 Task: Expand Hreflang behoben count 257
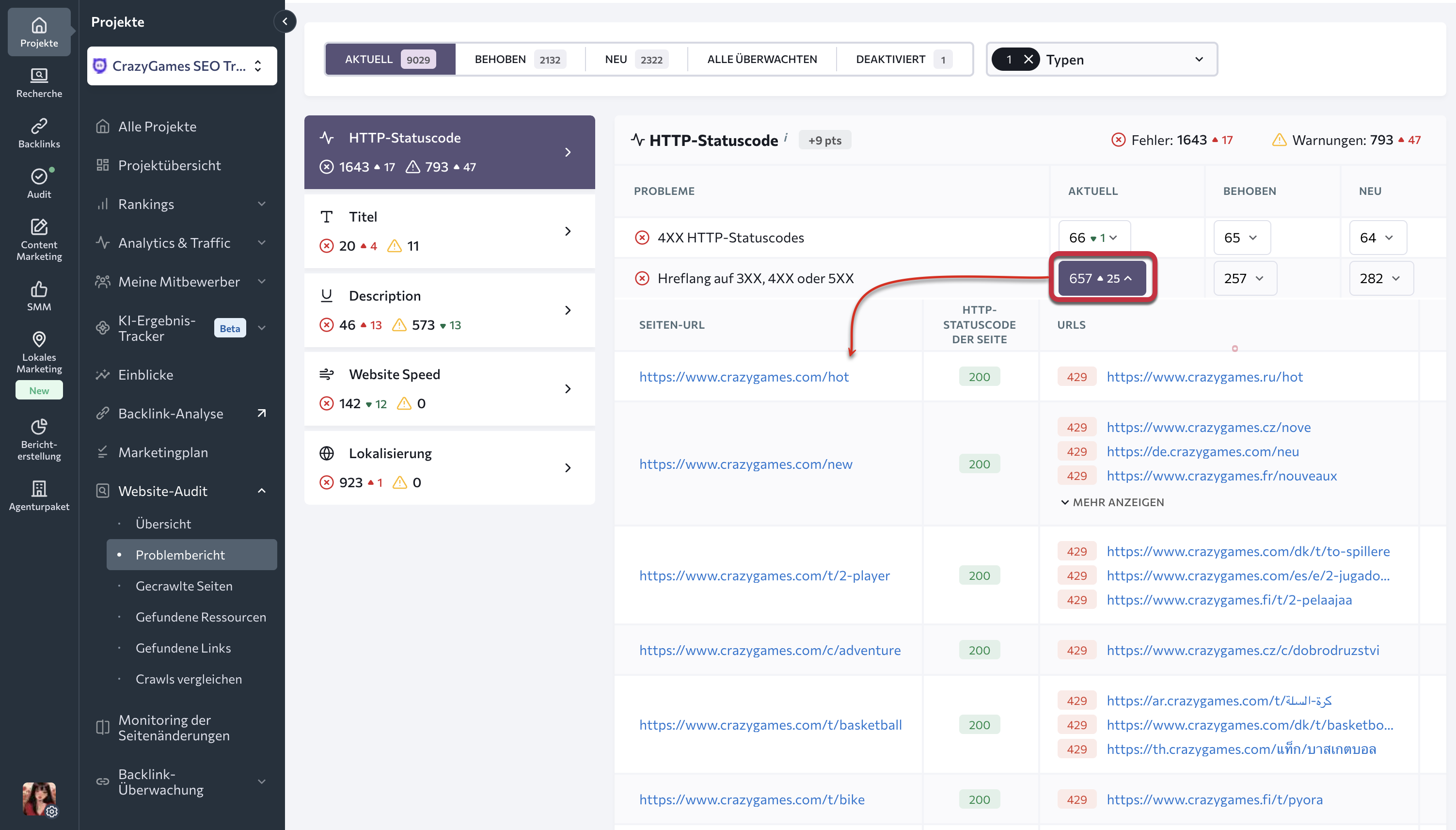pyautogui.click(x=1245, y=278)
